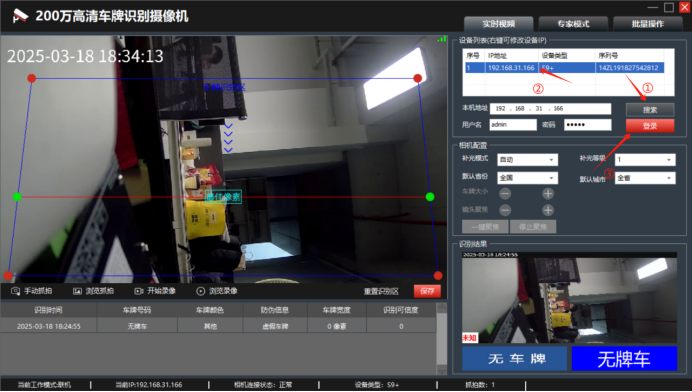The height and width of the screenshot is (392, 692).
Task: Switch to the 实时视频 tab
Action: pyautogui.click(x=498, y=24)
